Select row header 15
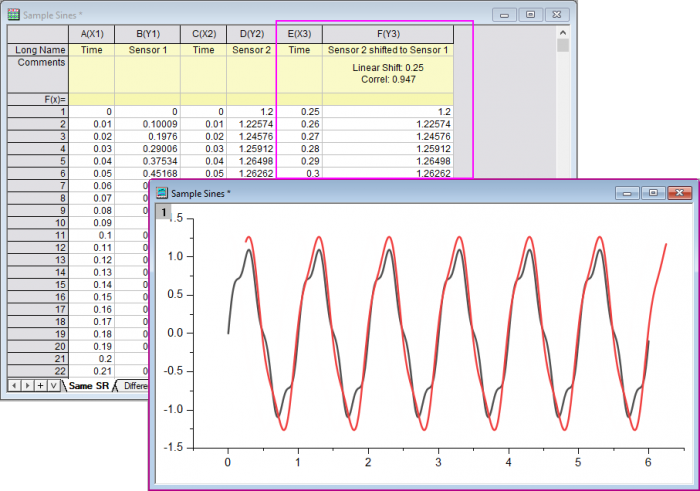Viewport: 700px width, 491px height. coord(38,284)
